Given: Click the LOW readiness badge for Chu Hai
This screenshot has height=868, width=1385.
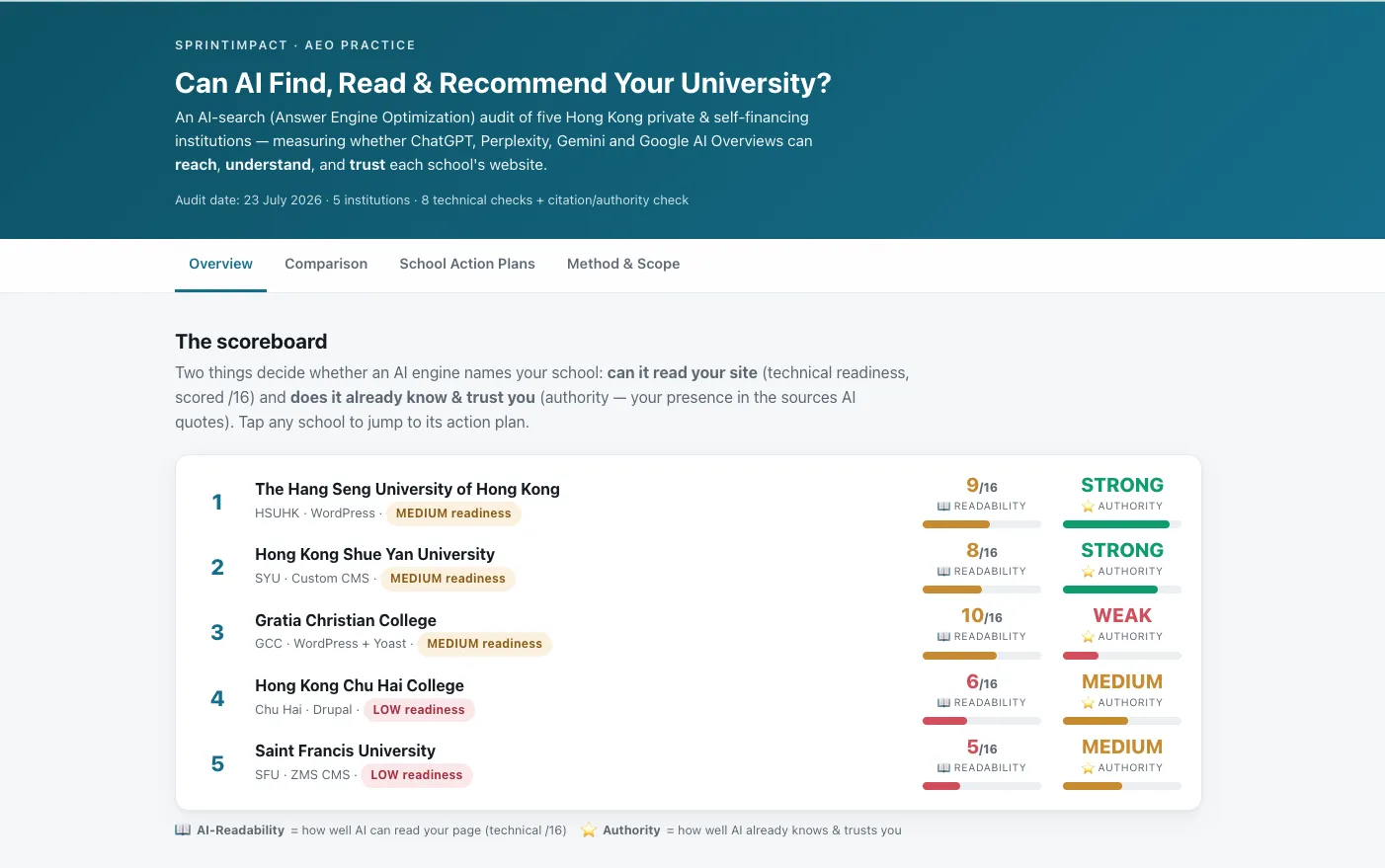Looking at the screenshot, I should tap(419, 710).
